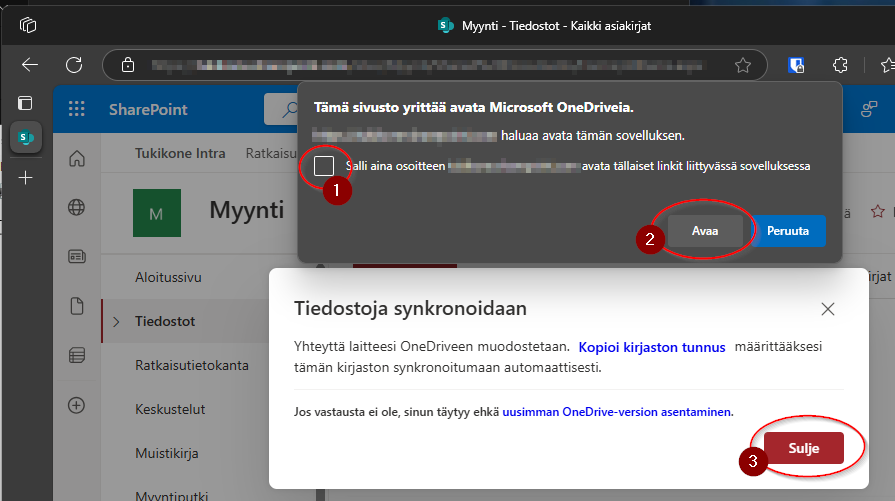Open browser extensions puzzle icon
Viewport: 895px width, 501px height.
click(x=840, y=66)
